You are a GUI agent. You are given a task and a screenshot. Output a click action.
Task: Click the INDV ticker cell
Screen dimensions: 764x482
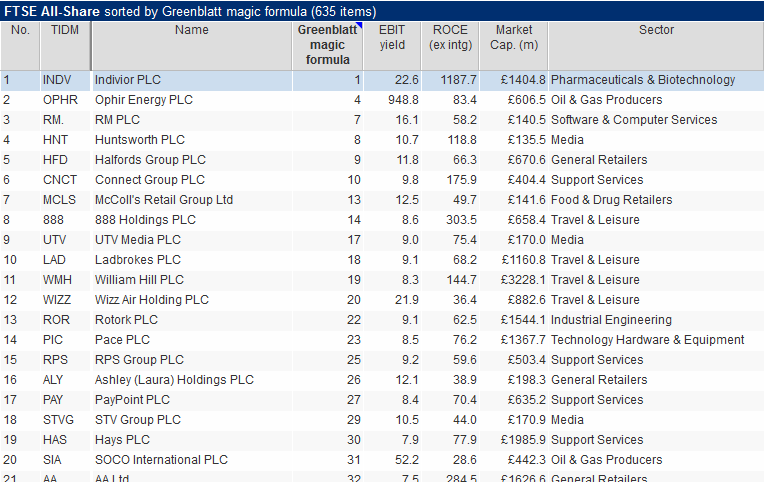coord(57,80)
